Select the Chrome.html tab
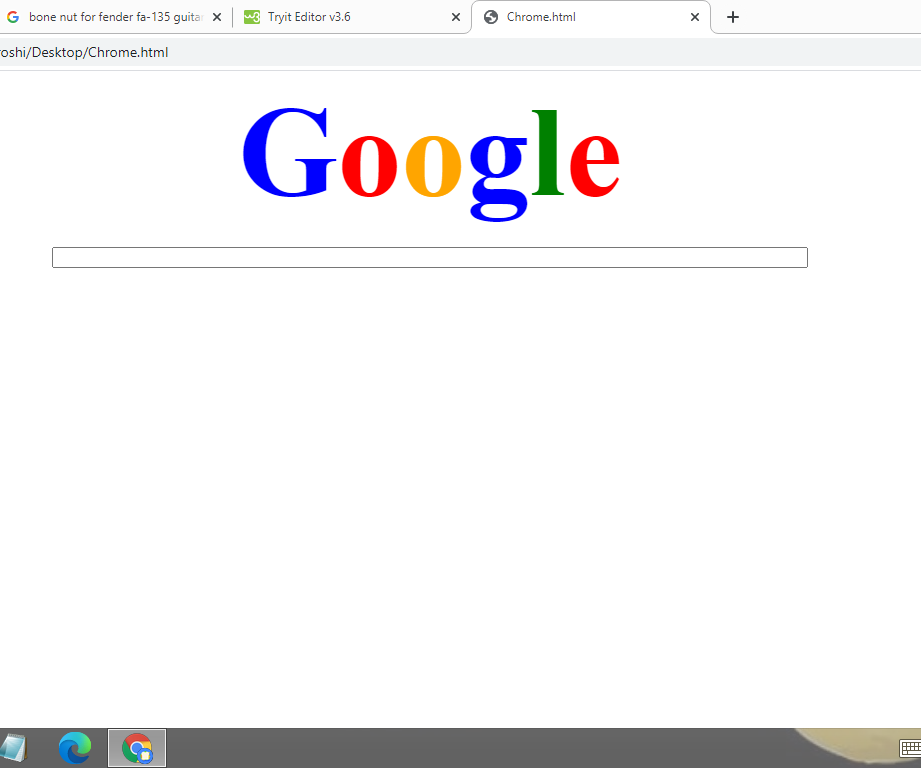This screenshot has width=921, height=768. pos(560,17)
